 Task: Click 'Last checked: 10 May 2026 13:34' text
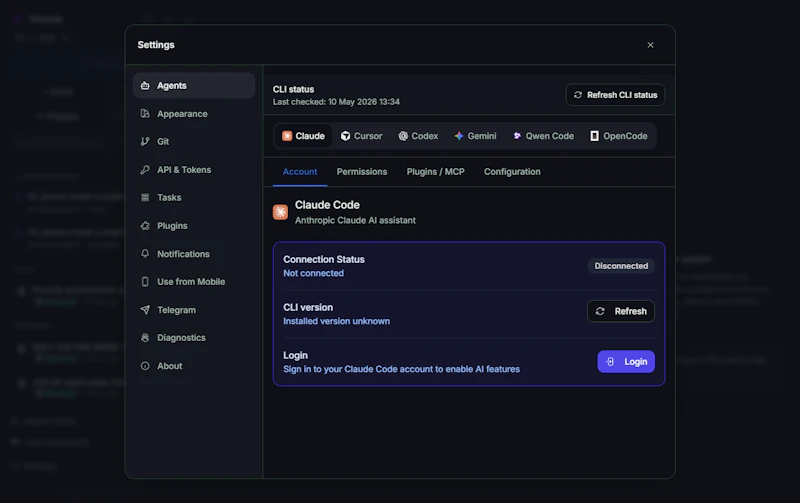(336, 102)
